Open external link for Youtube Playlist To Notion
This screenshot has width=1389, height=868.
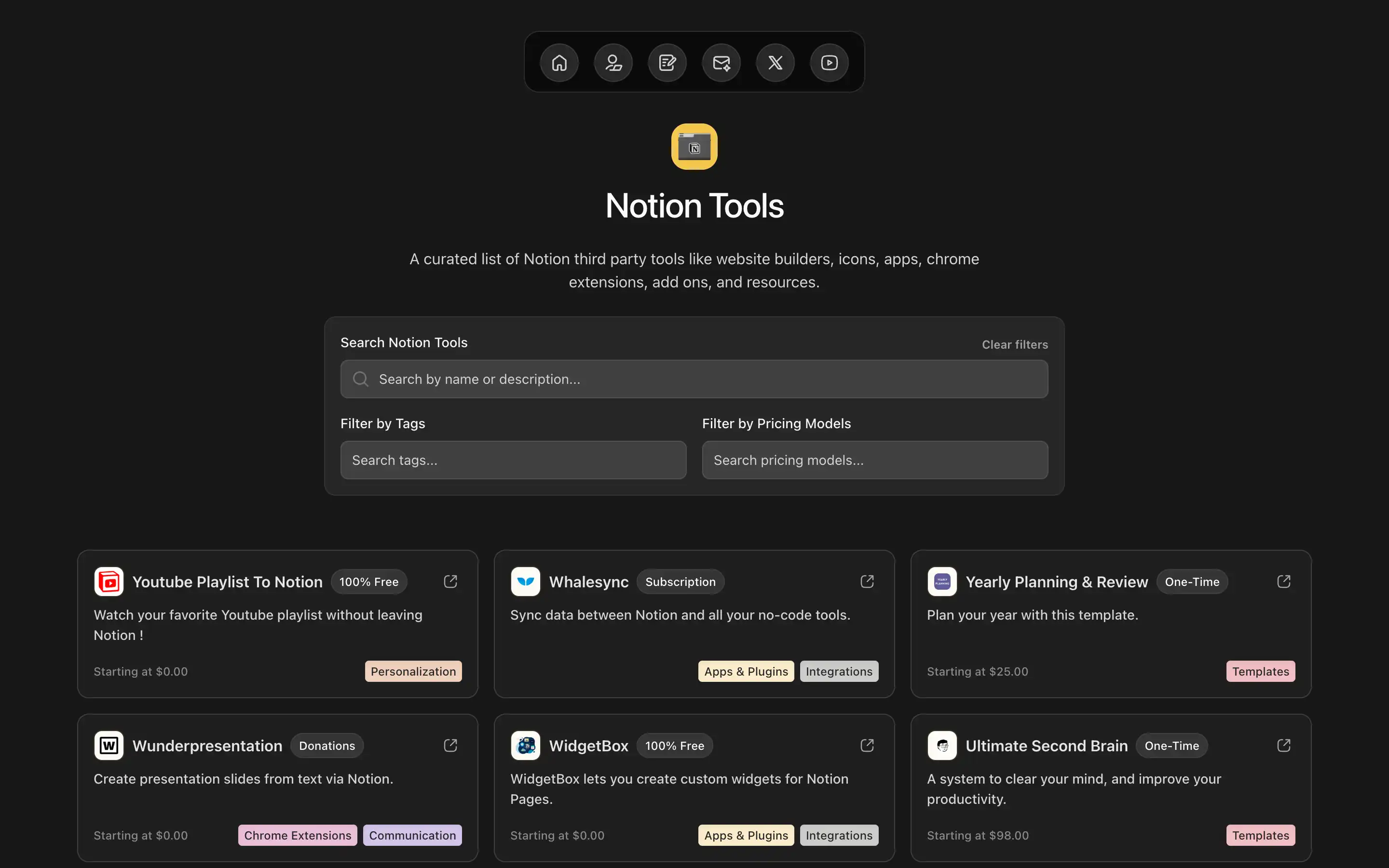450,582
